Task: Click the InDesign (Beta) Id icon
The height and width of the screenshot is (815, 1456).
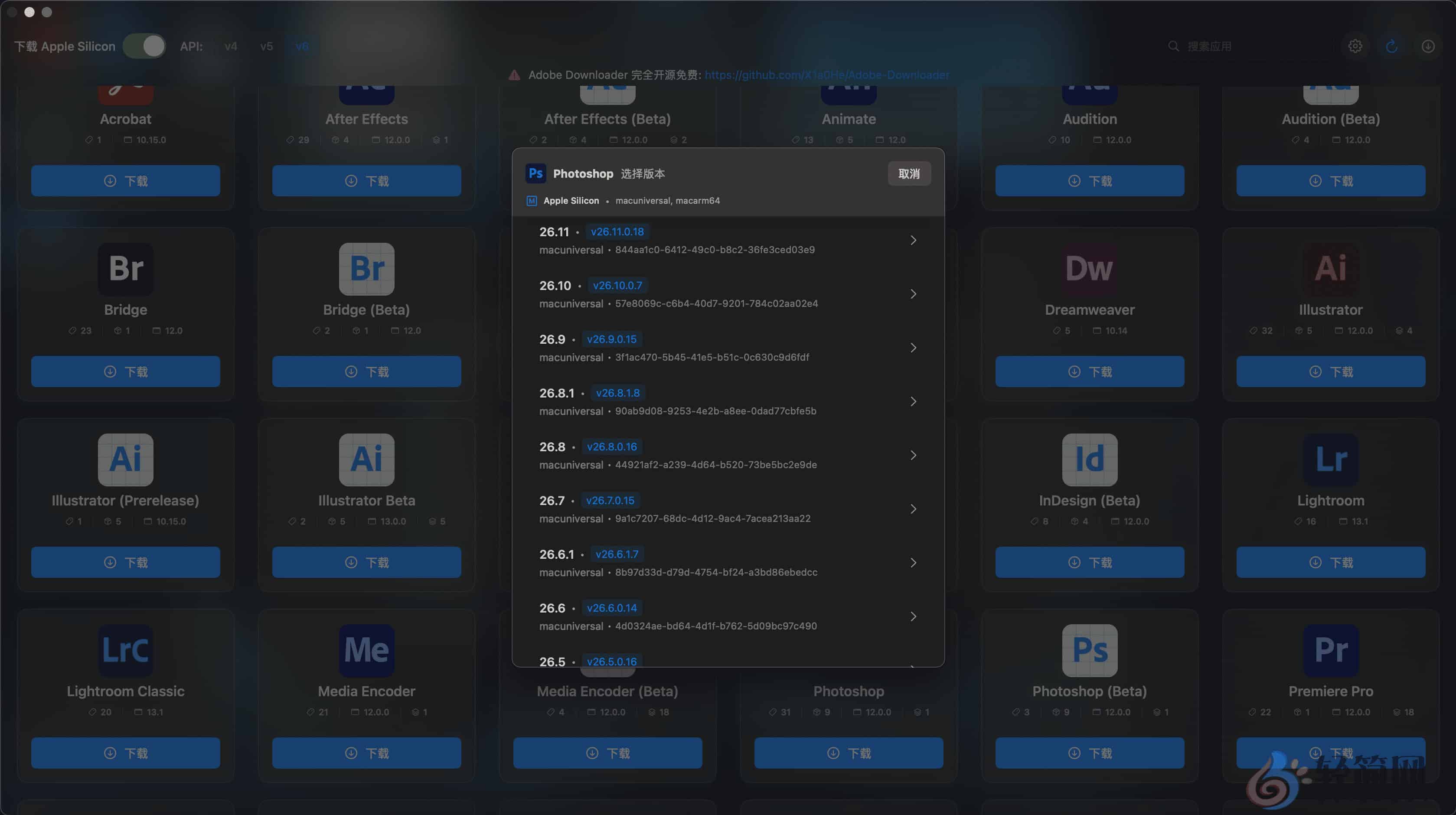Action: click(1089, 460)
